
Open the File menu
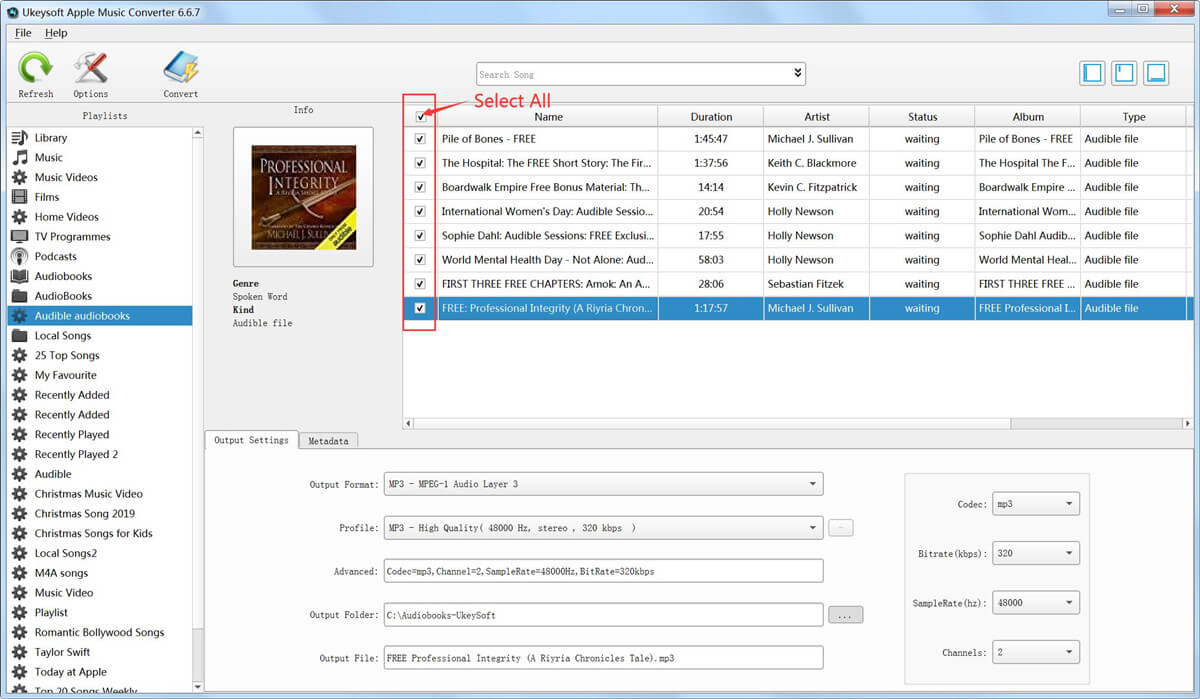click(23, 33)
